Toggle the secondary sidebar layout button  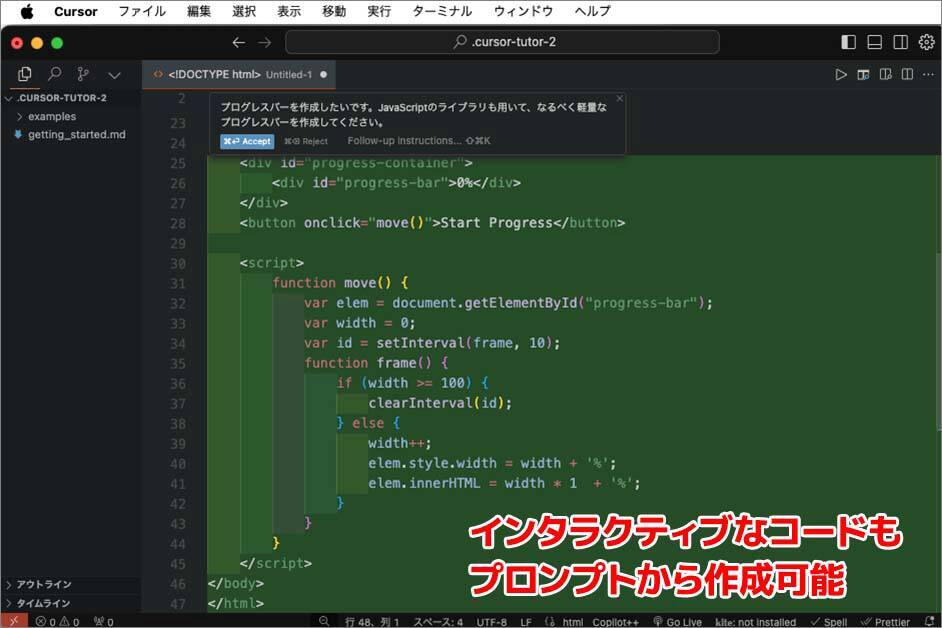point(900,42)
